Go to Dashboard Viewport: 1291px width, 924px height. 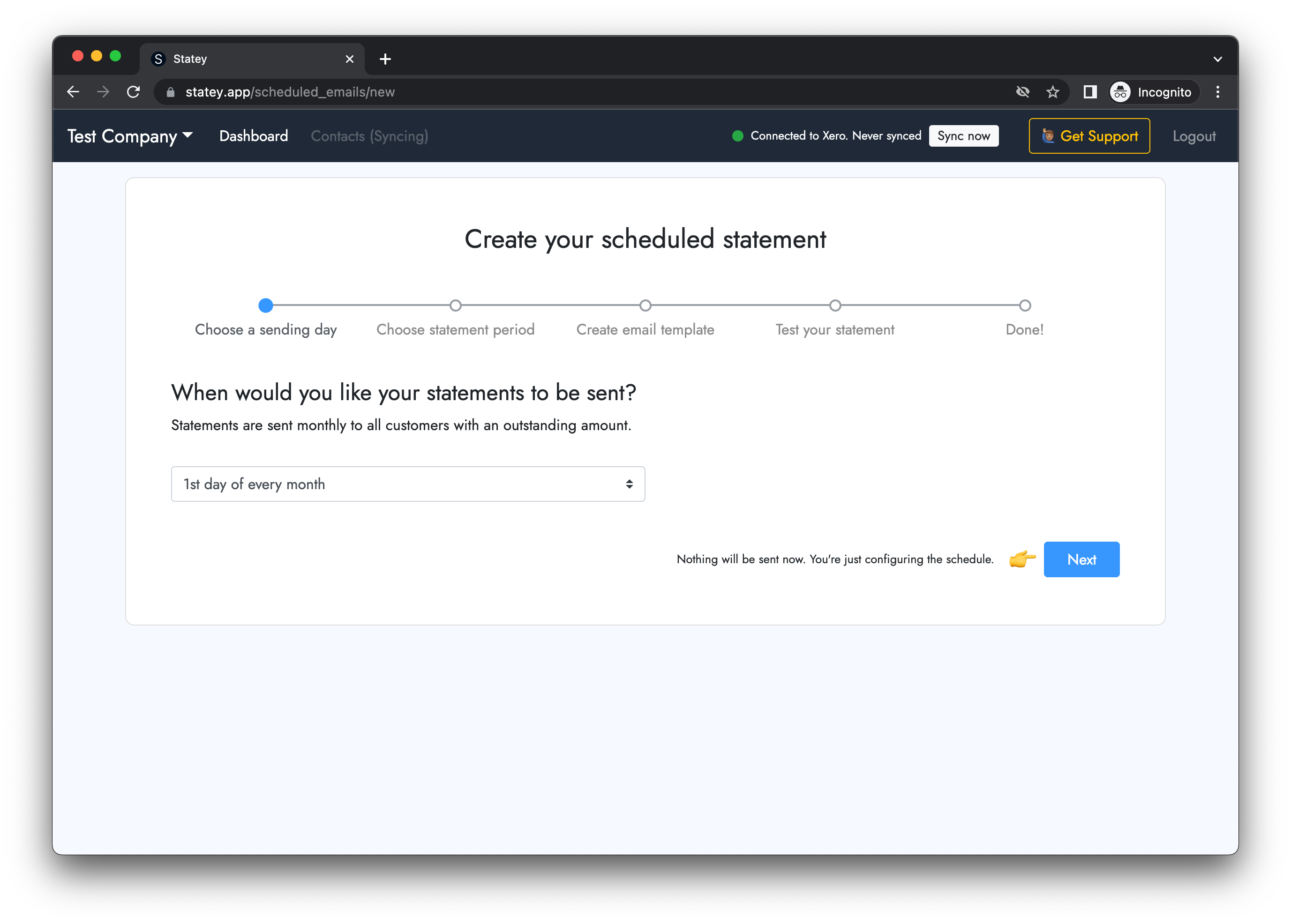coord(254,136)
